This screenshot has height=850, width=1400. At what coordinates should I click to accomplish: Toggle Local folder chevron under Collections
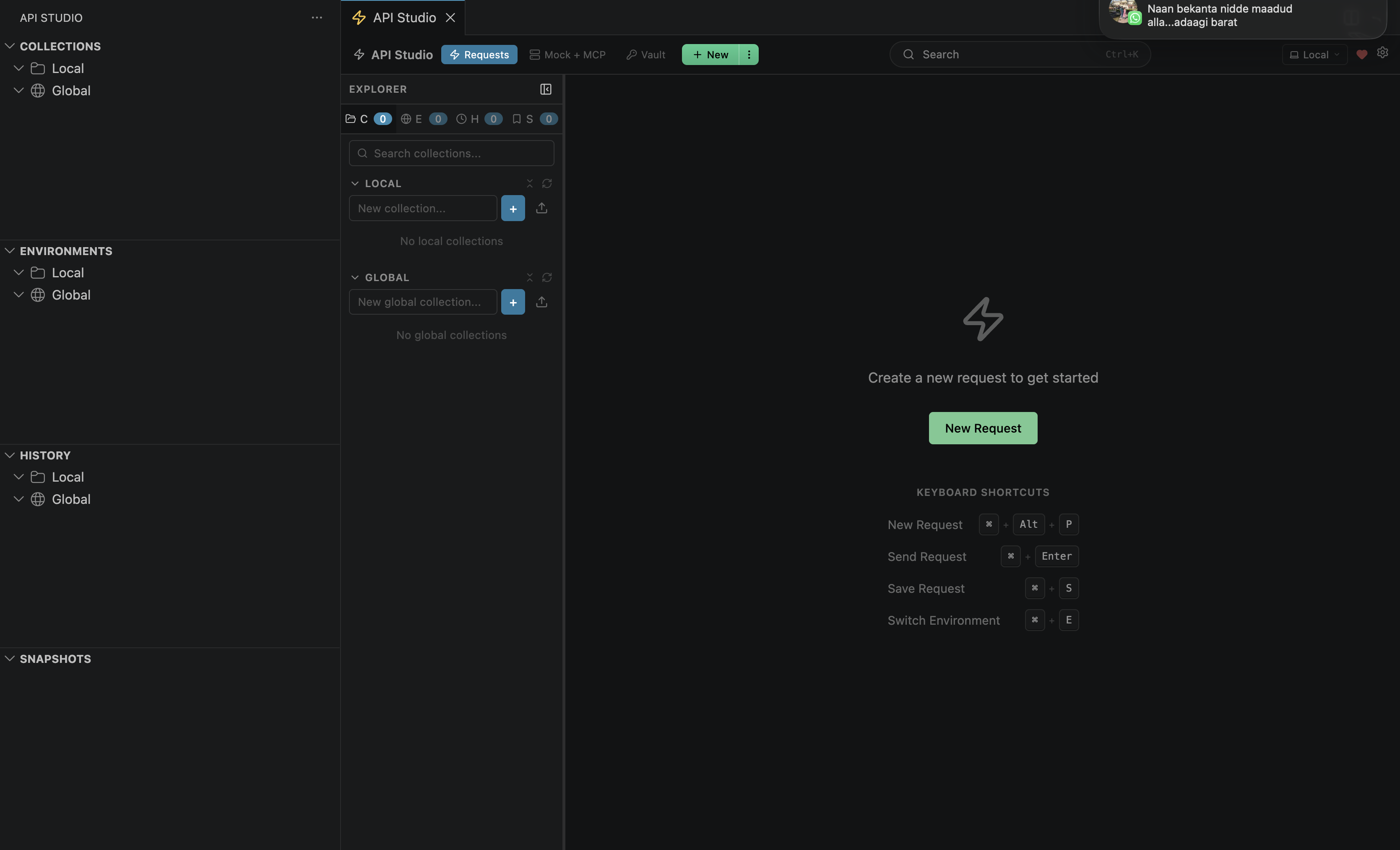tap(19, 68)
